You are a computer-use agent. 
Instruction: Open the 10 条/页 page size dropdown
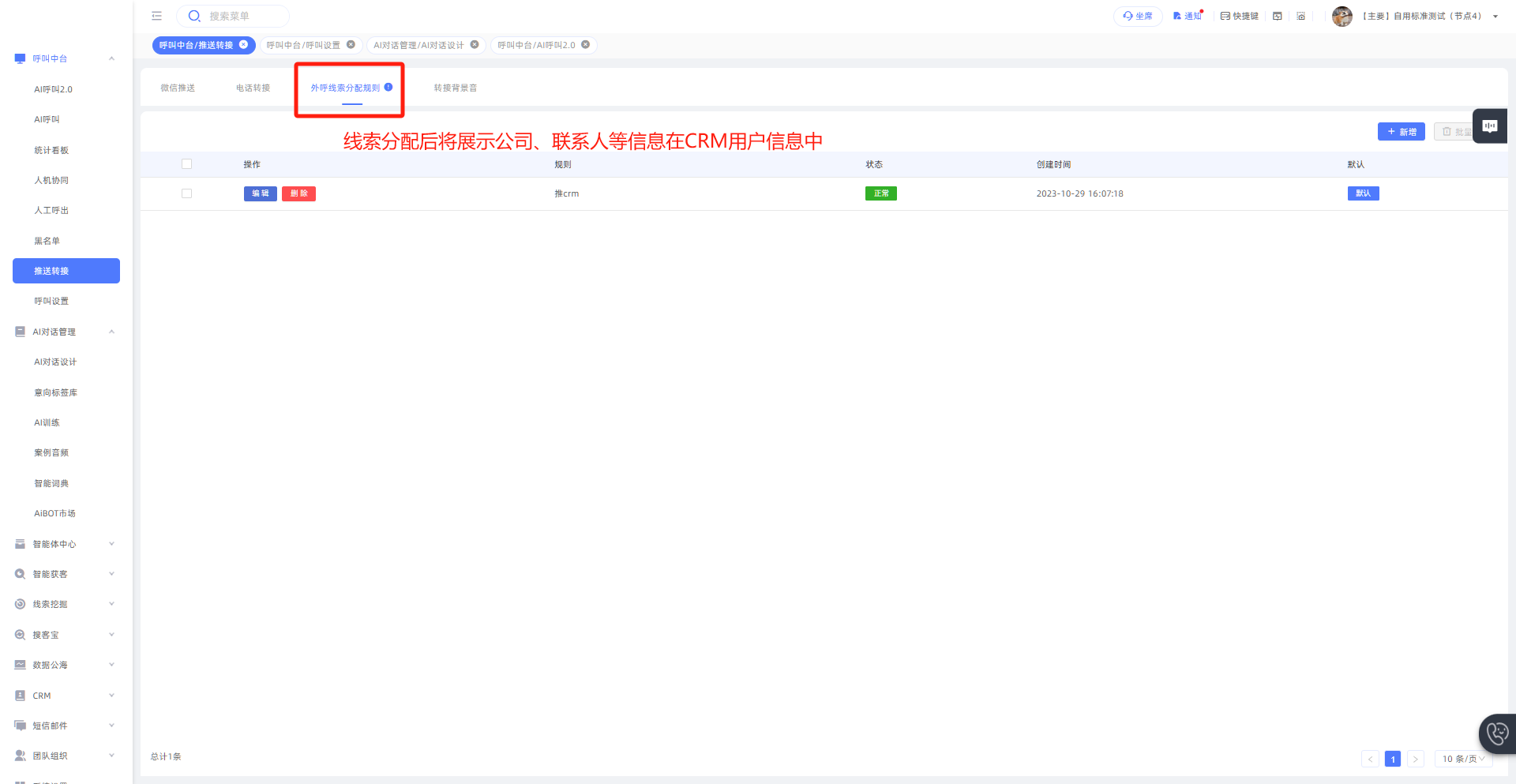pyautogui.click(x=1462, y=759)
